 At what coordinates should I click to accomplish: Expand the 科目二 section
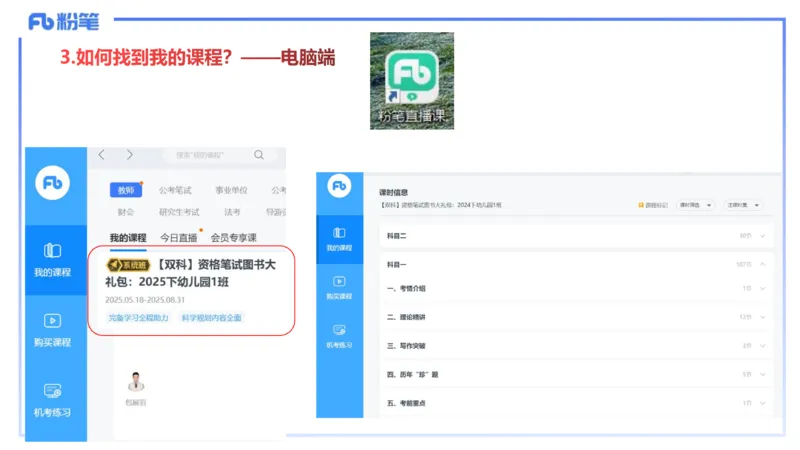coord(577,236)
